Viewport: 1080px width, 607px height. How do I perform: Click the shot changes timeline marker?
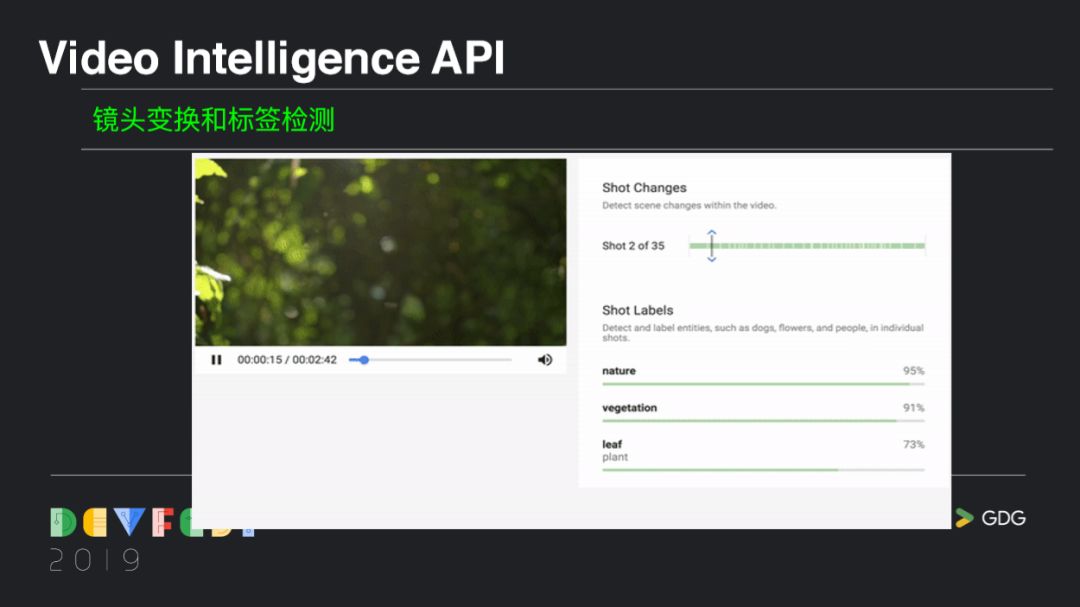click(712, 246)
